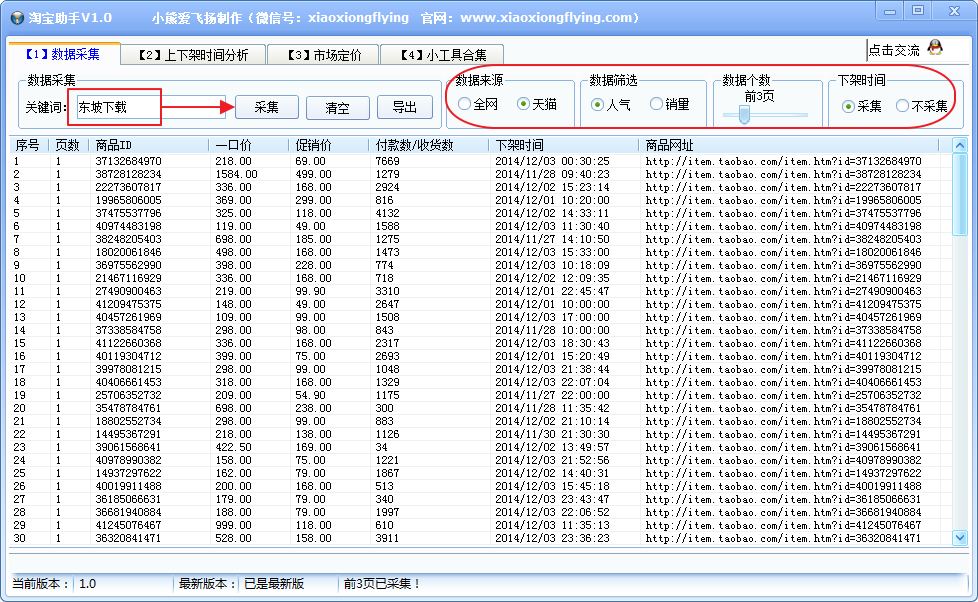Click the 清空 clear button
This screenshot has height=602, width=978.
pos(337,108)
